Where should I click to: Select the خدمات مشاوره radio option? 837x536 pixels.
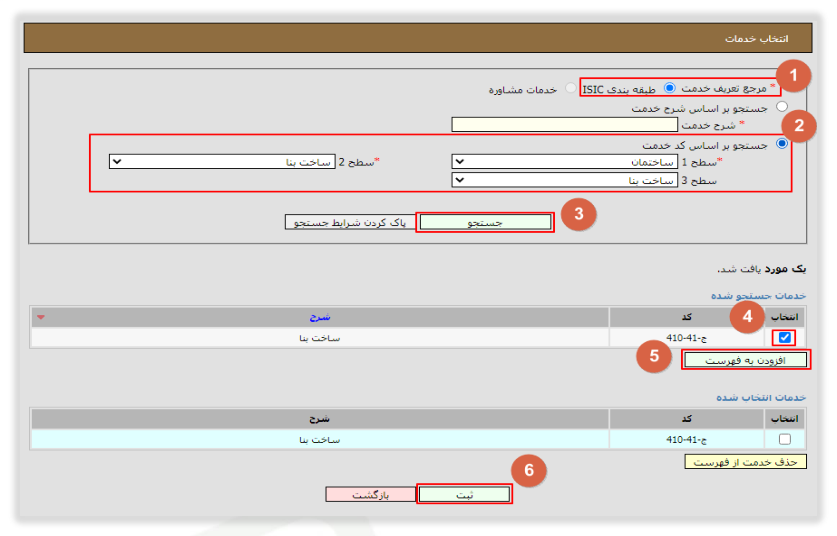coord(571,88)
